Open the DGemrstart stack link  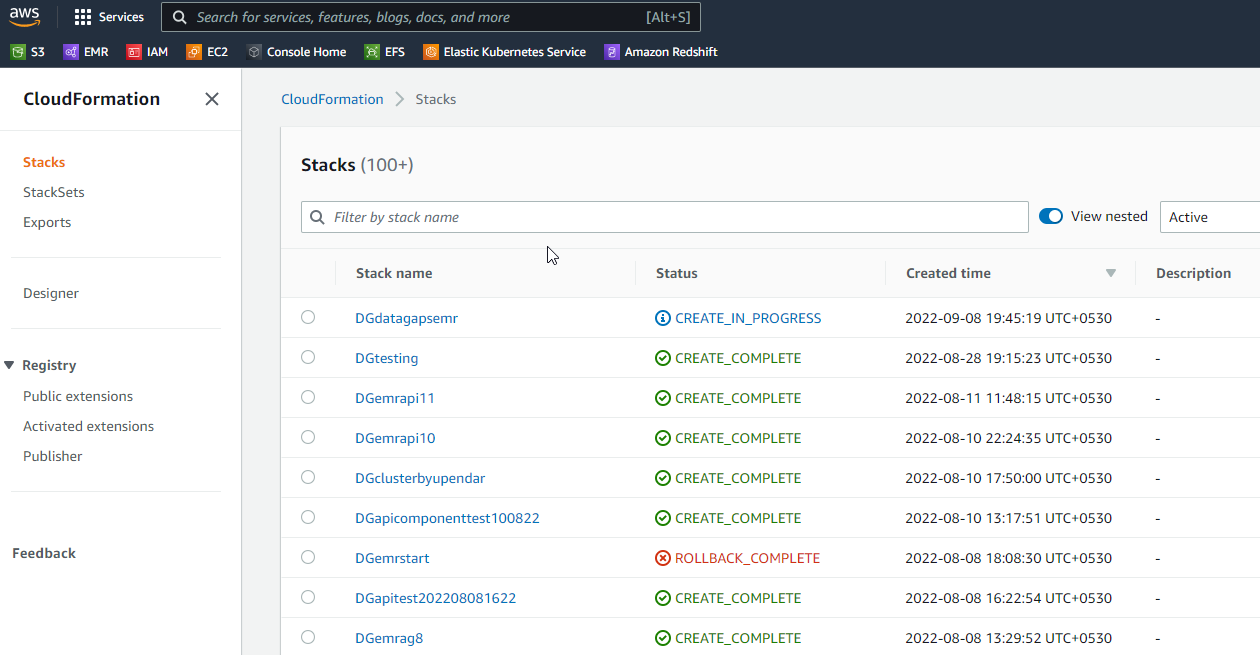[x=393, y=558]
